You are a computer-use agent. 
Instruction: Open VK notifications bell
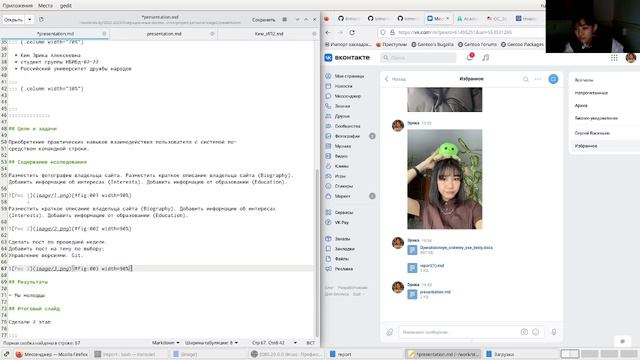pyautogui.click(x=469, y=58)
